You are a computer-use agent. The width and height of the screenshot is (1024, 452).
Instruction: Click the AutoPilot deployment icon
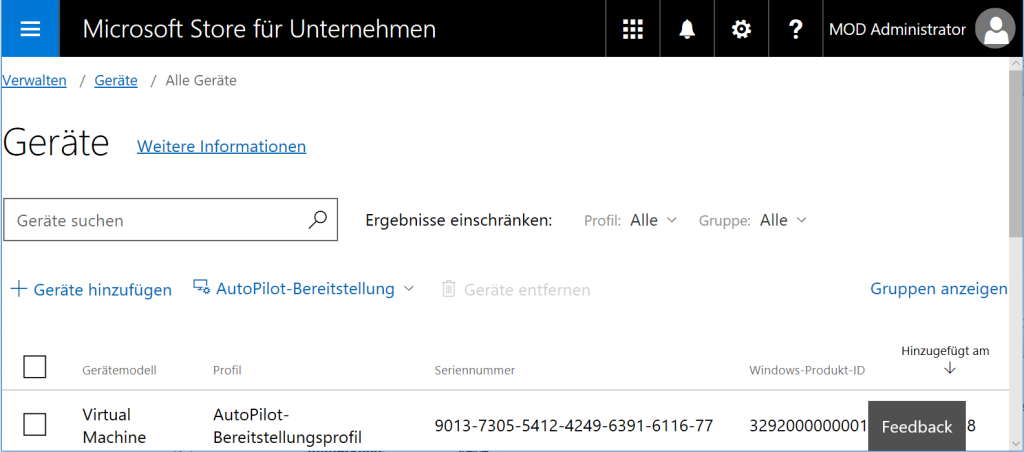tap(201, 287)
